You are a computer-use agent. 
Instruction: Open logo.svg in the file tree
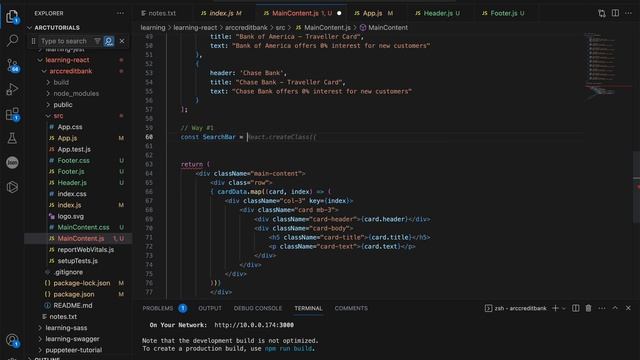click(70, 216)
